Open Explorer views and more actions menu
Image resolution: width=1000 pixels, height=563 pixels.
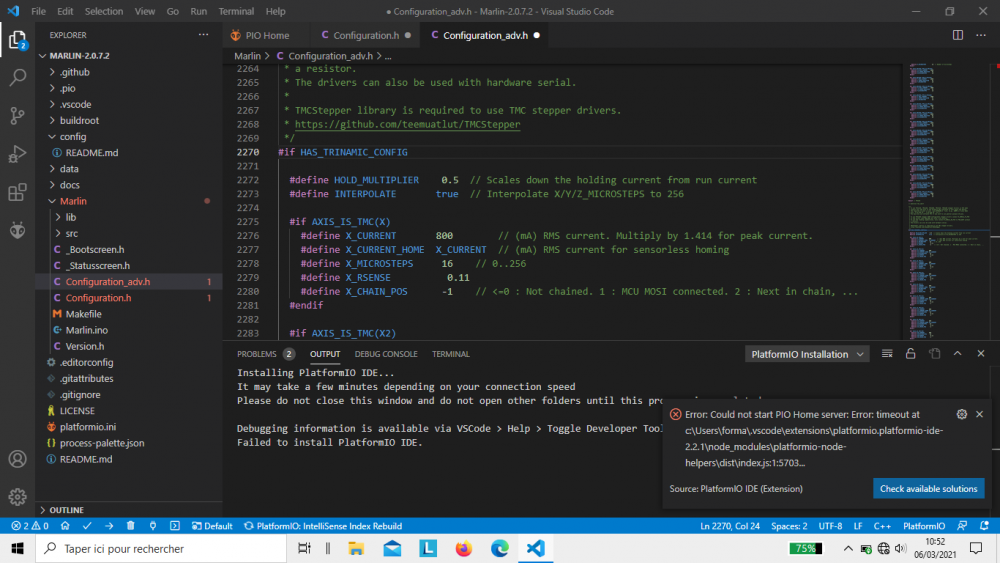[x=203, y=35]
